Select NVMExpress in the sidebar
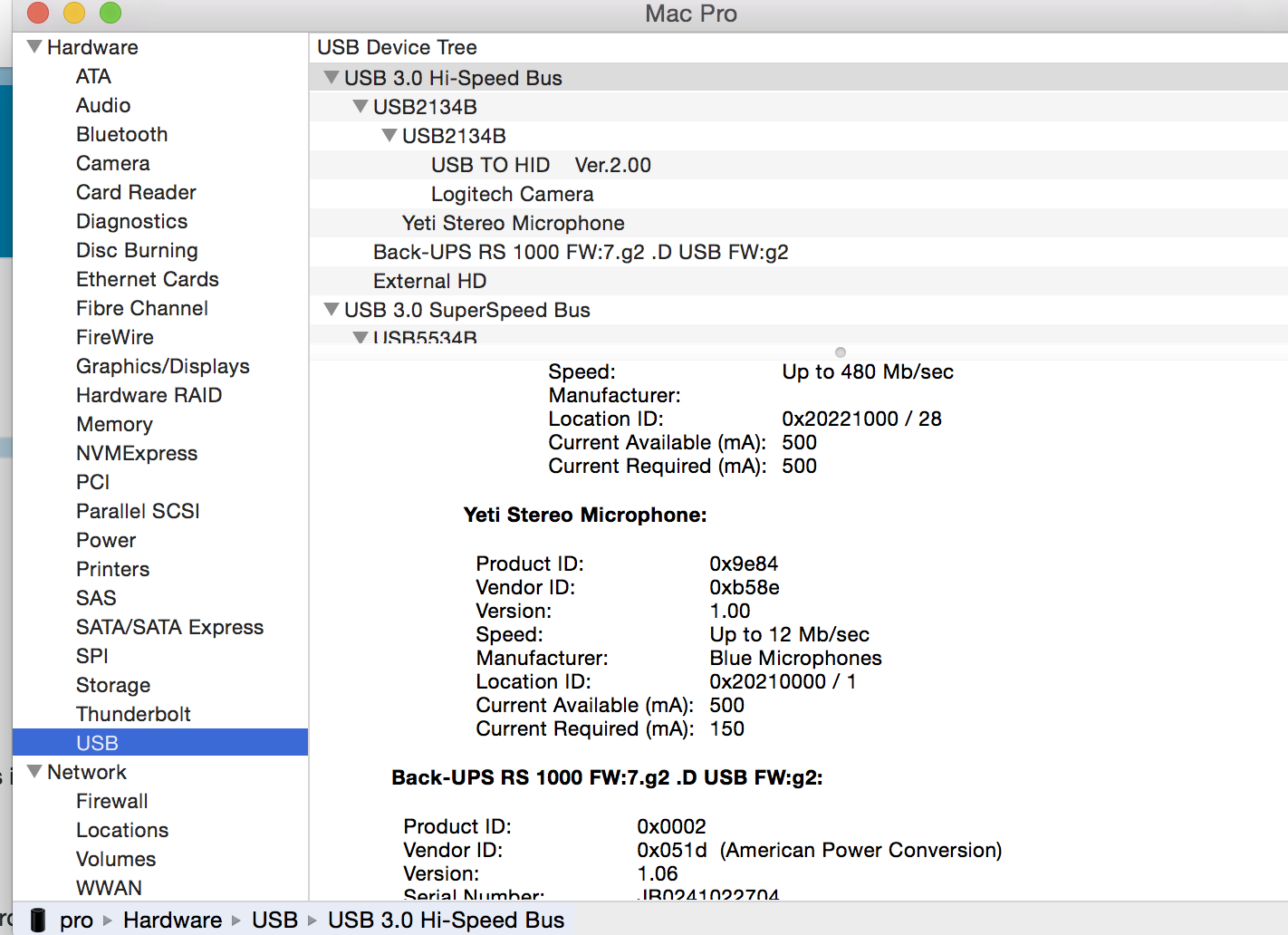The width and height of the screenshot is (1288, 935). click(137, 453)
